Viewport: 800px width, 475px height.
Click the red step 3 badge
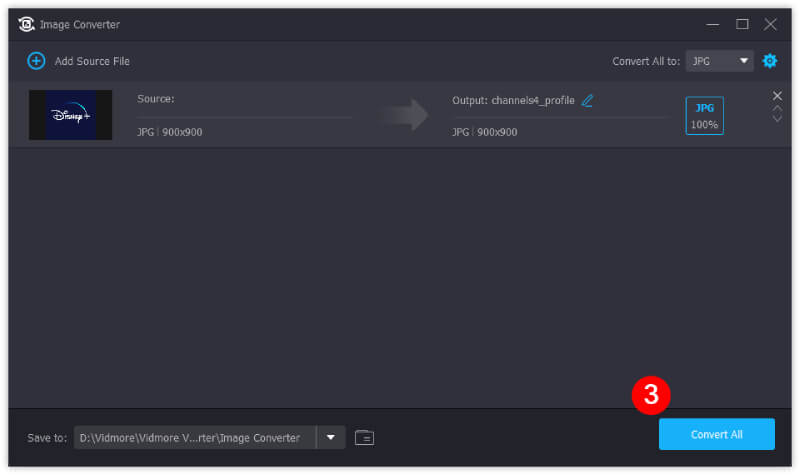click(651, 395)
